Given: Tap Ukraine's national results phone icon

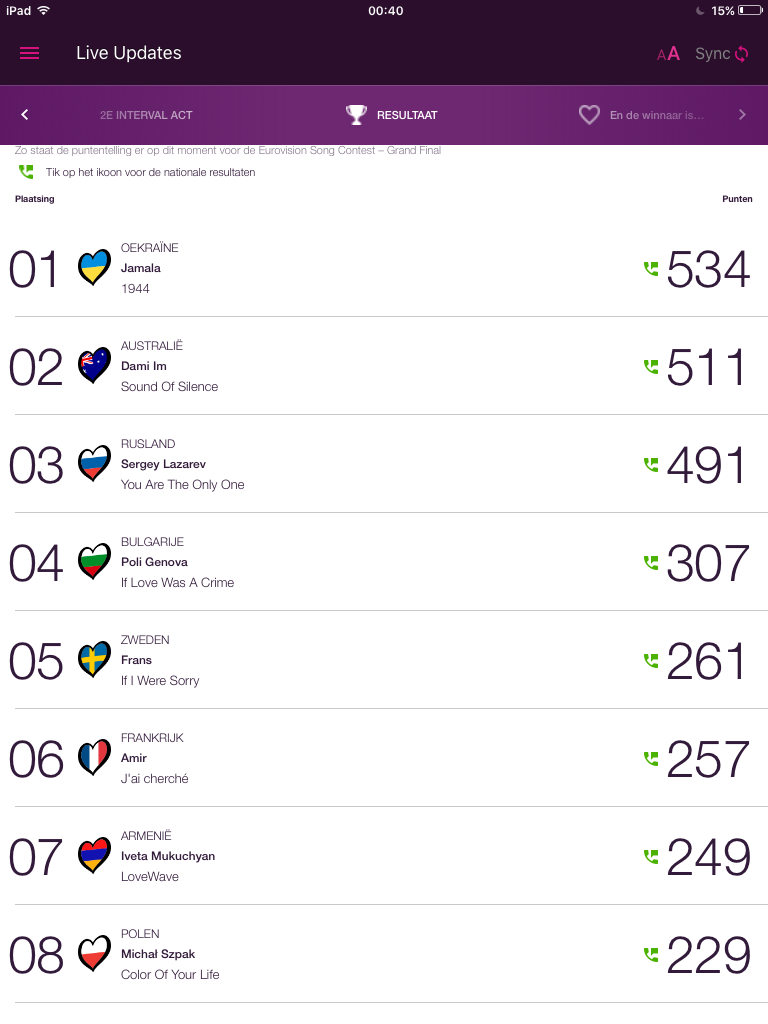Looking at the screenshot, I should click(651, 268).
